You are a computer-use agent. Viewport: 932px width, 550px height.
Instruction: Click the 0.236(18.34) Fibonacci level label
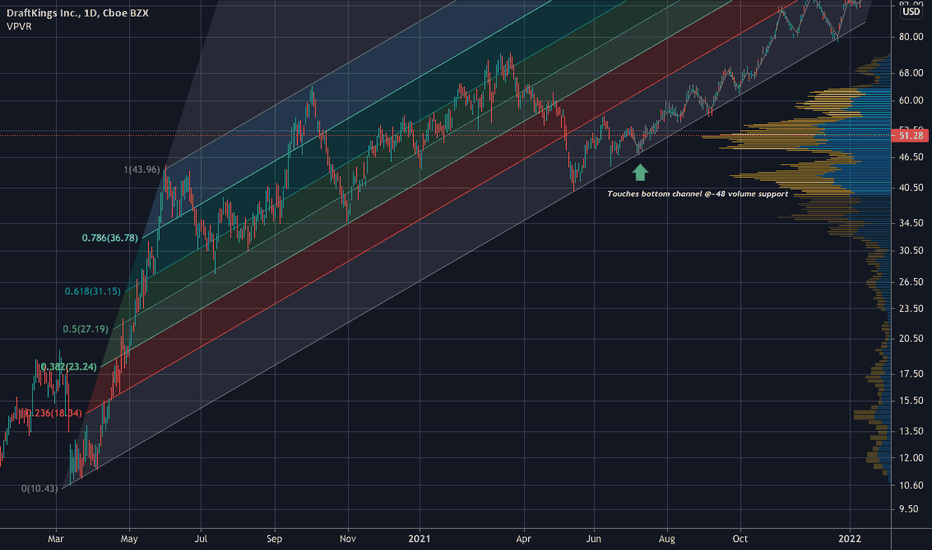pyautogui.click(x=54, y=413)
